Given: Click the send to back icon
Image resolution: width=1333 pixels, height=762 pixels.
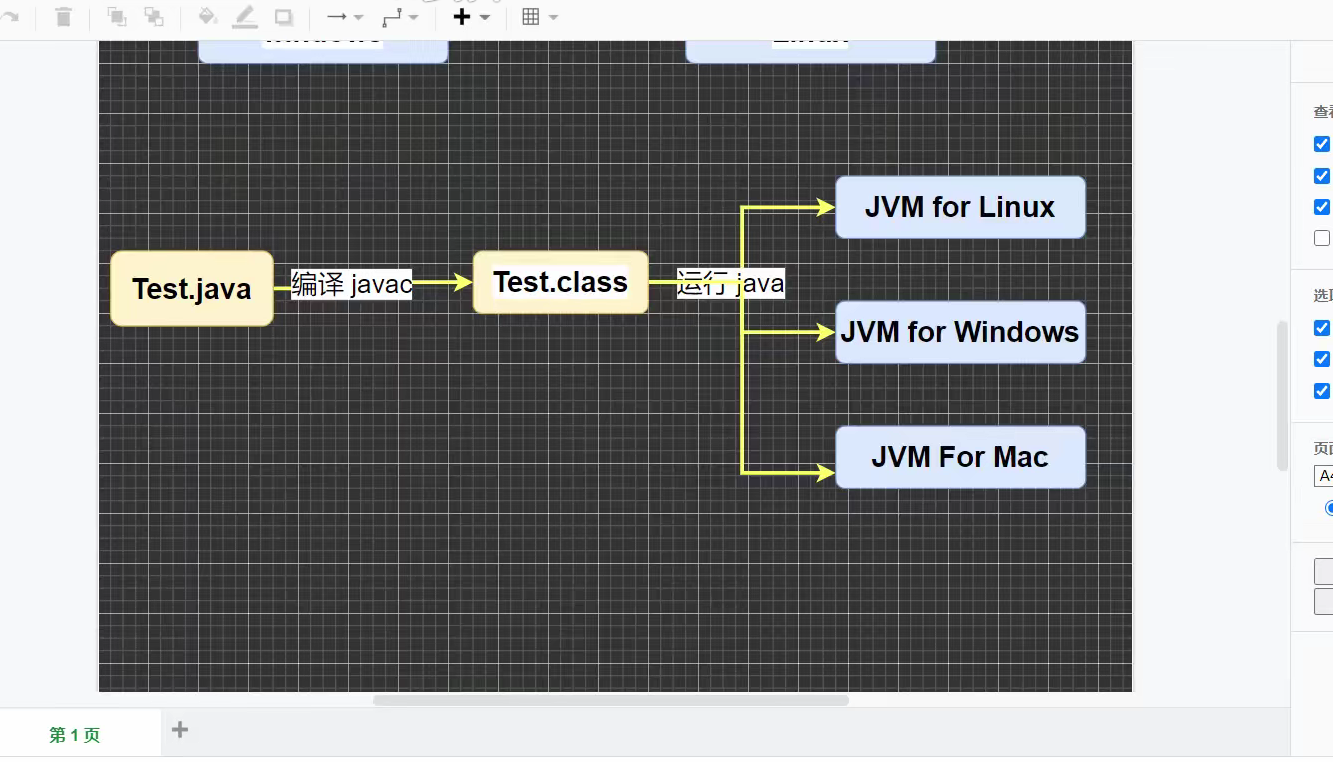Looking at the screenshot, I should click(x=154, y=17).
